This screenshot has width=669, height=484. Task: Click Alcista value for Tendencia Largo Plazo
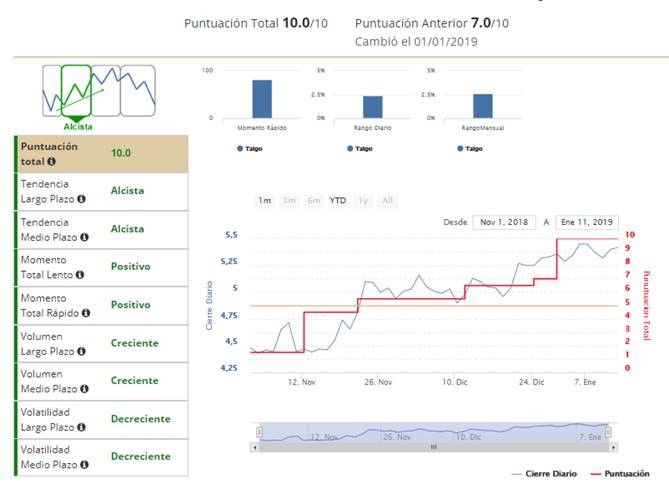(128, 191)
